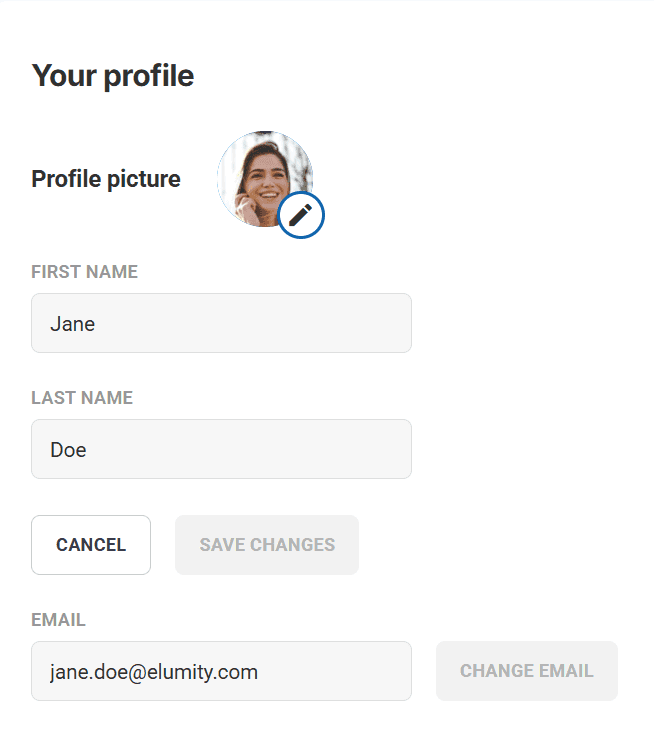Select the smiling woman's avatar image
This screenshot has width=654, height=749.
(x=260, y=174)
